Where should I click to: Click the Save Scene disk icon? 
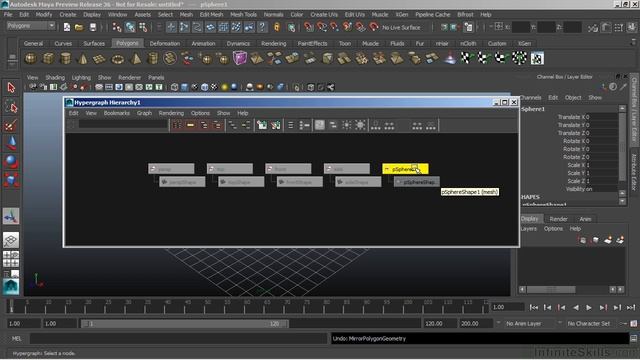[93, 27]
